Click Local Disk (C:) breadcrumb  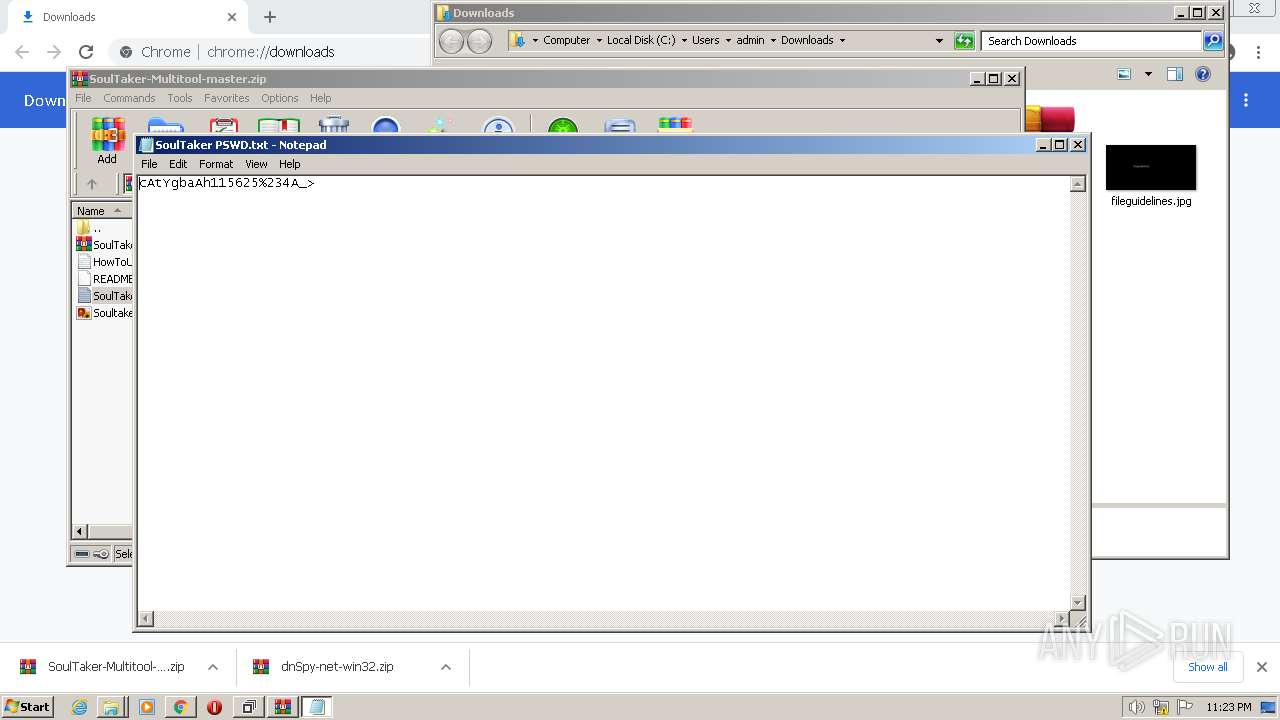coord(641,41)
